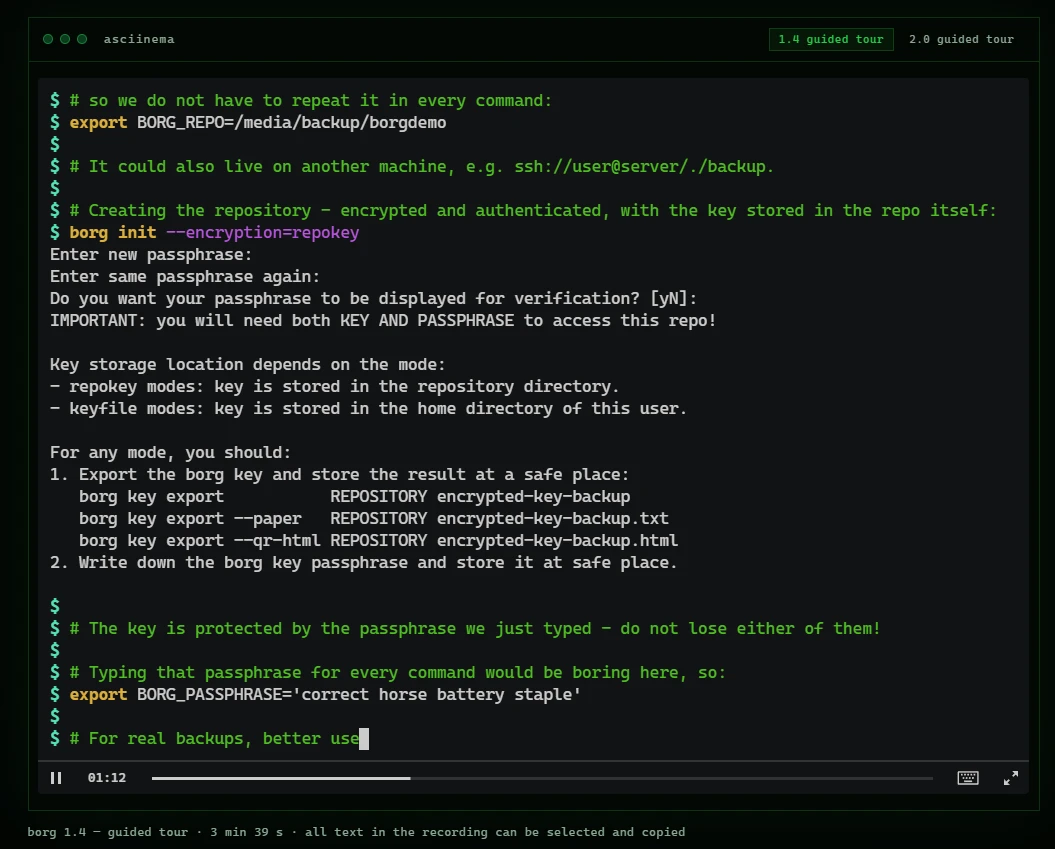Click the second green window dot
1055x849 pixels.
(x=65, y=39)
